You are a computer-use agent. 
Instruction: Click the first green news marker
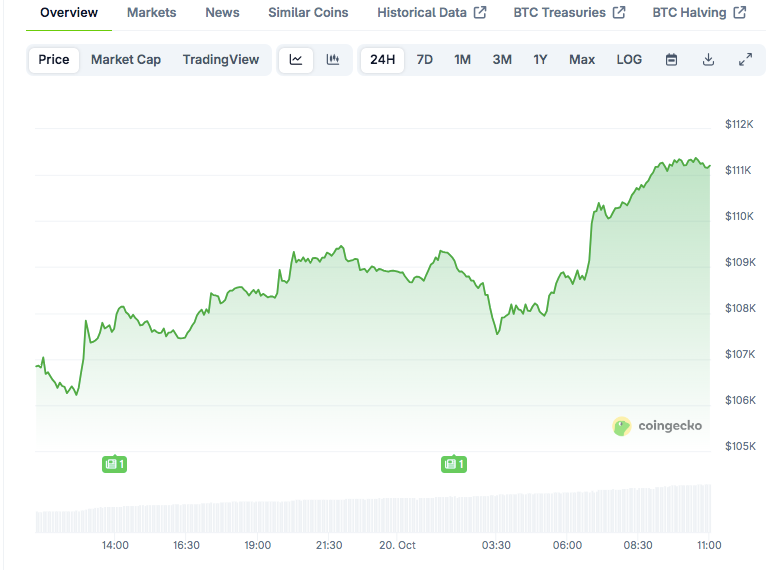(x=115, y=464)
